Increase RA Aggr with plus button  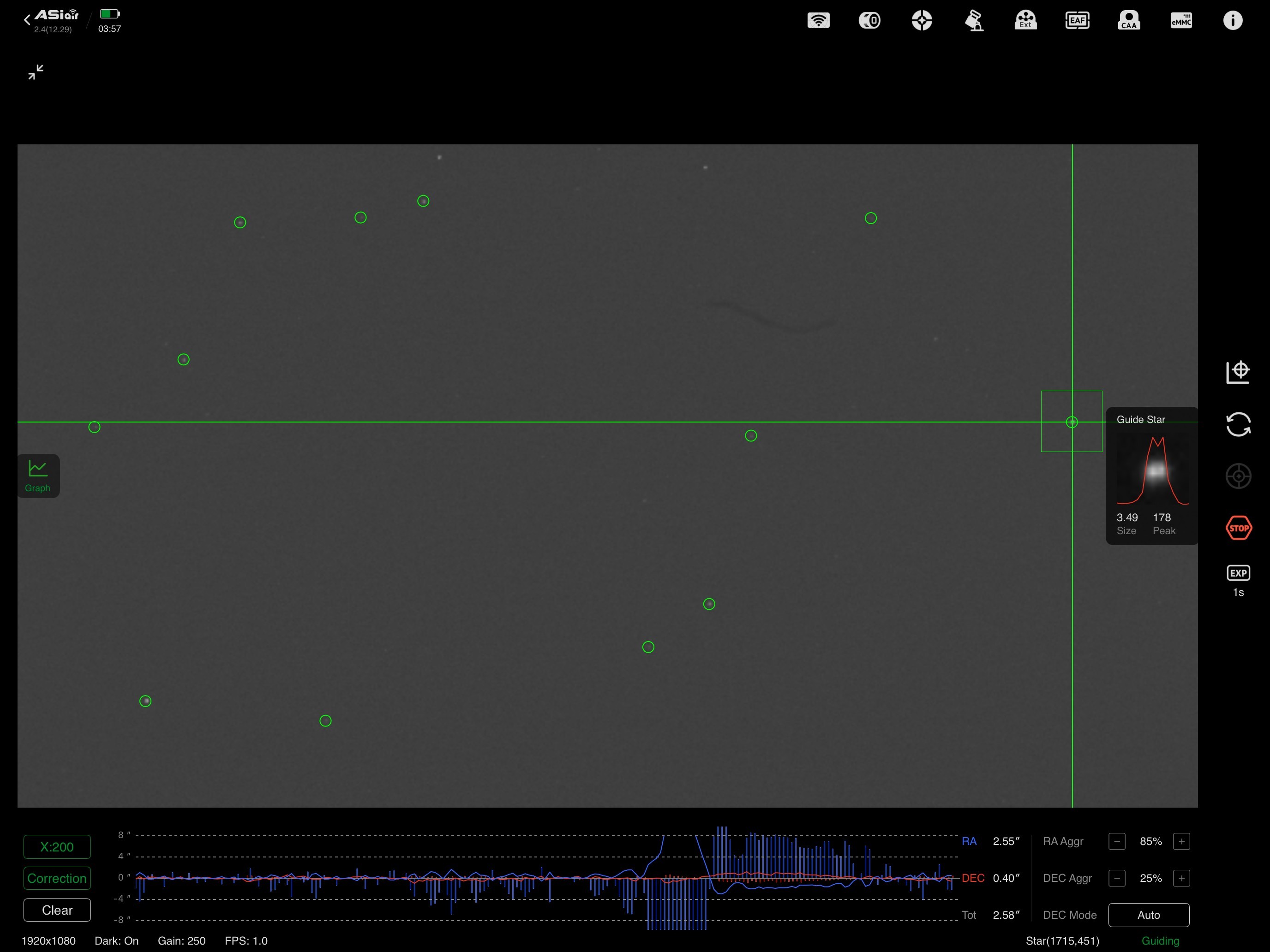[x=1181, y=842]
